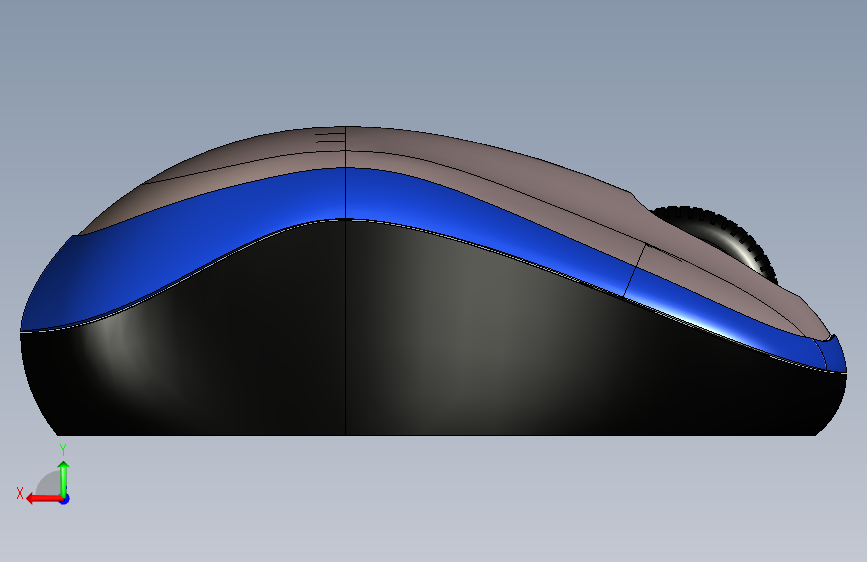This screenshot has width=867, height=562.
Task: Click the green Y axis arrow on triad
Action: point(64,478)
